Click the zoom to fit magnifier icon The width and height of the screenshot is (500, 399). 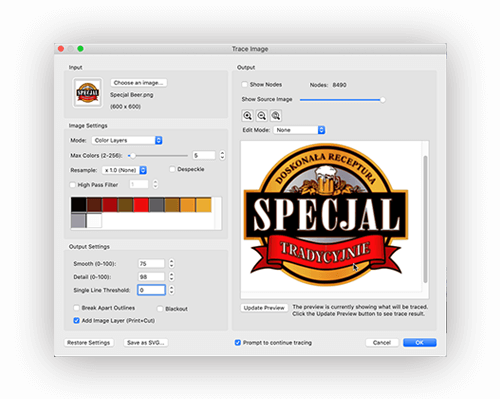click(276, 116)
